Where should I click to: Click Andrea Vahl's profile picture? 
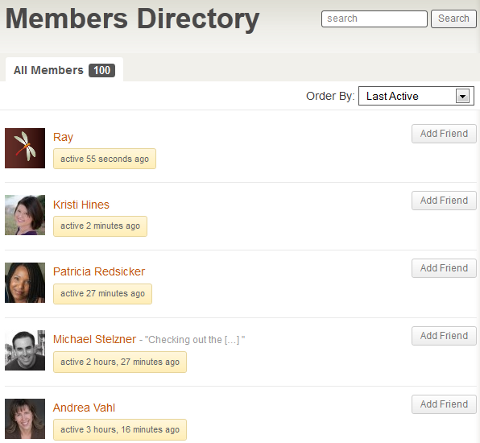[25, 419]
